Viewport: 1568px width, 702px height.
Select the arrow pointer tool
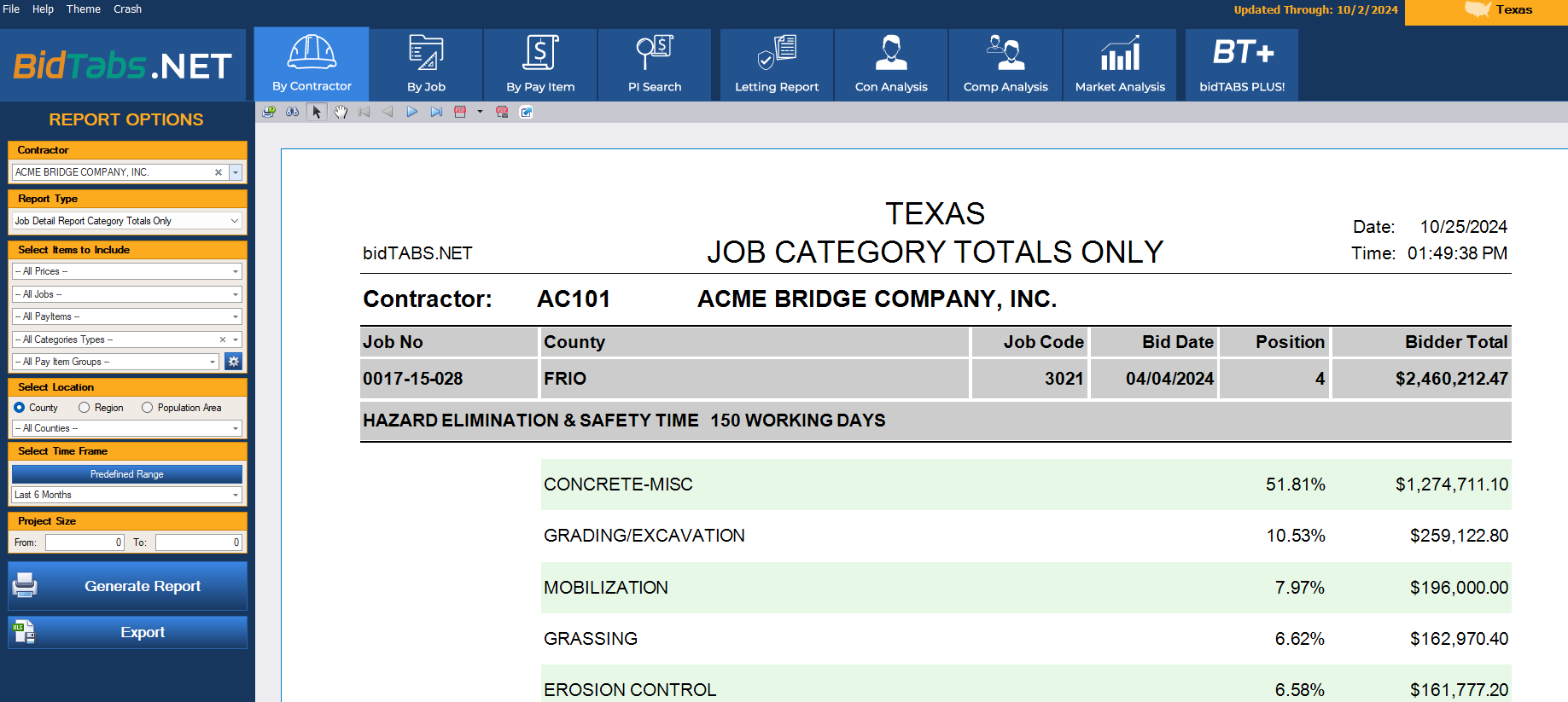click(317, 112)
